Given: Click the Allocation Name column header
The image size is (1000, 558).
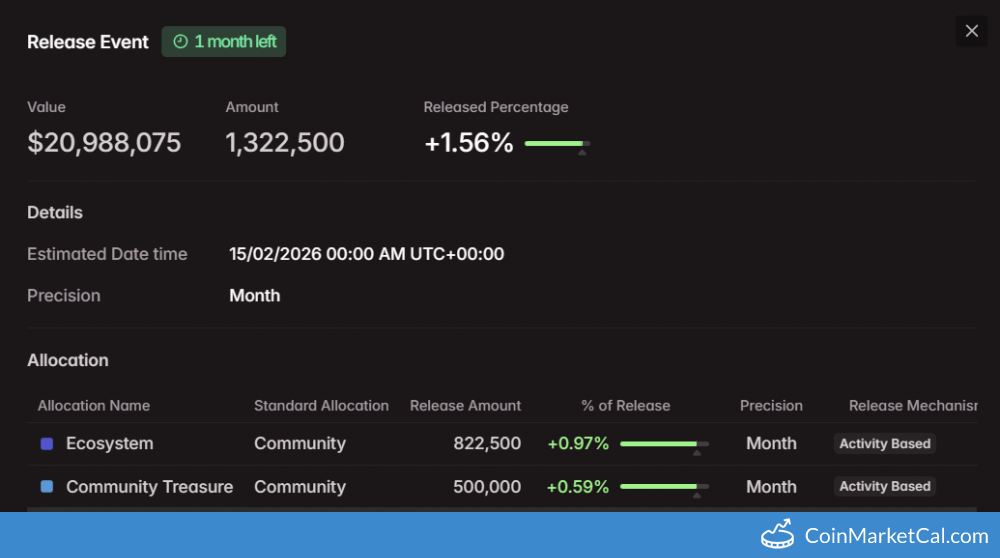Looking at the screenshot, I should pos(94,406).
